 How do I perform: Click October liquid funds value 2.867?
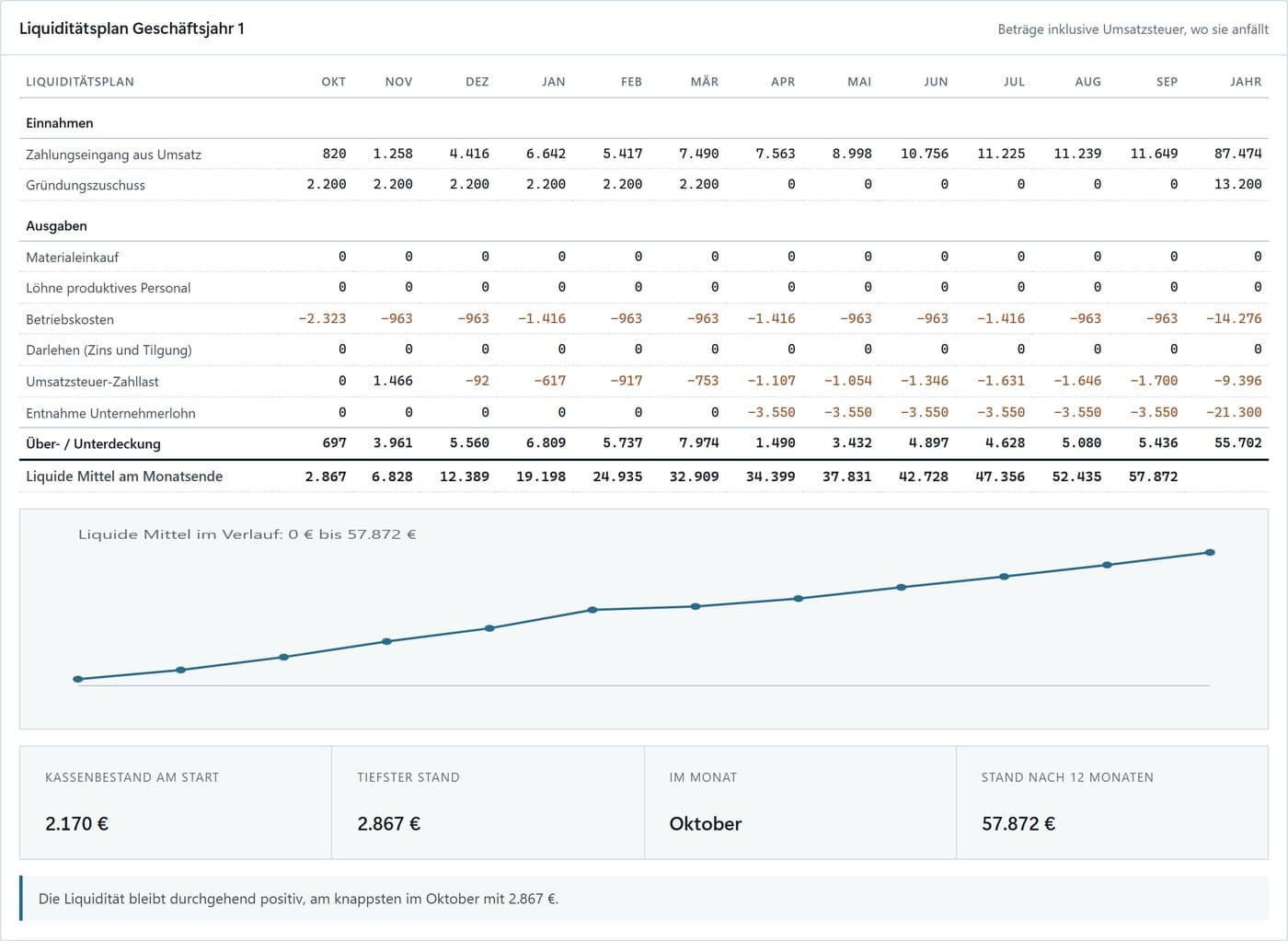pos(326,476)
